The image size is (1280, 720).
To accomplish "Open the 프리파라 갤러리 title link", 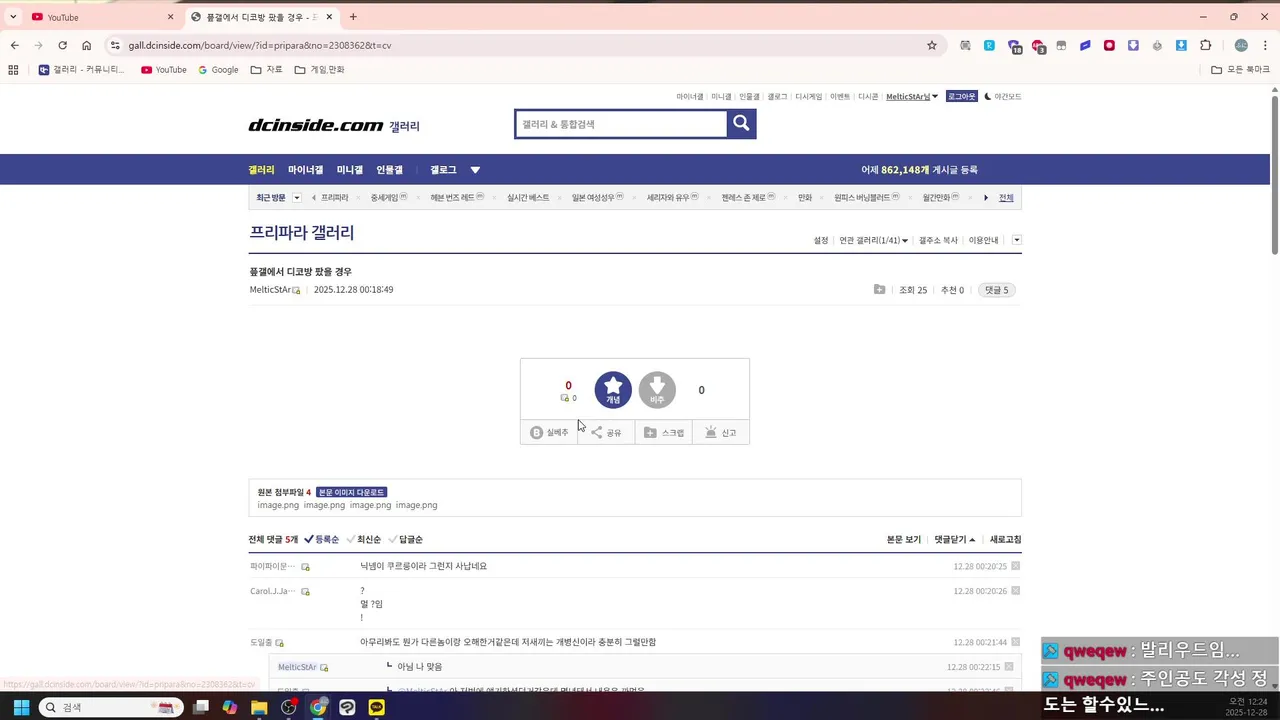I will coord(301,233).
